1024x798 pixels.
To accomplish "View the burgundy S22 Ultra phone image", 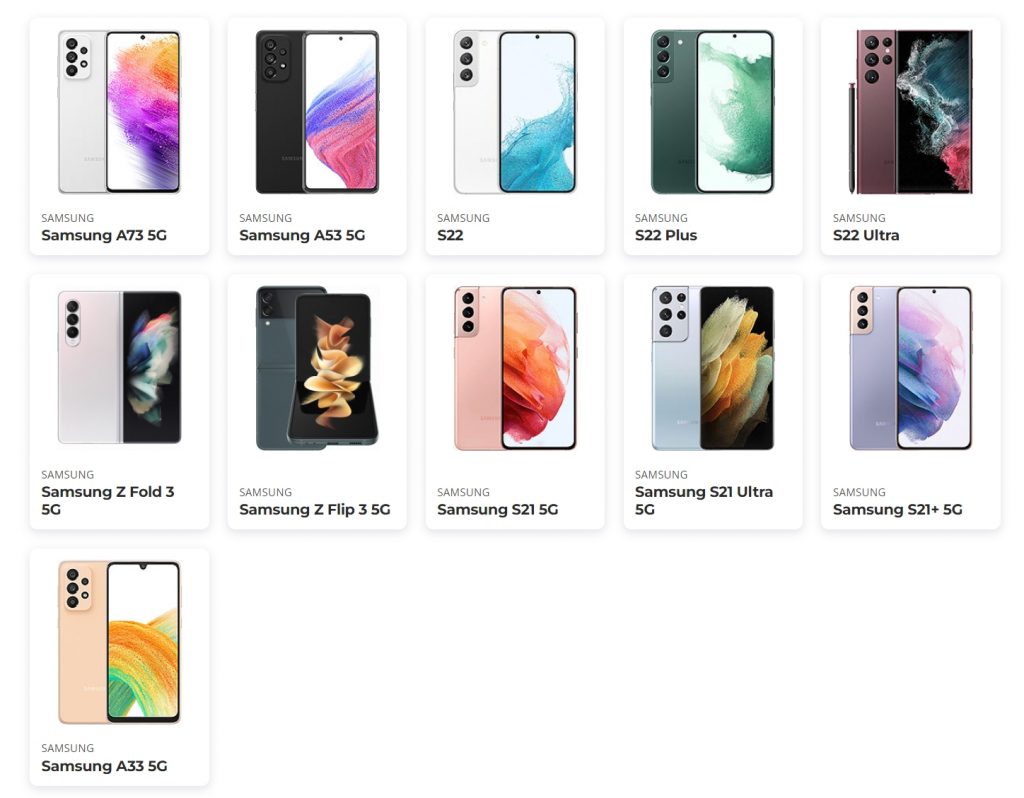I will [910, 112].
